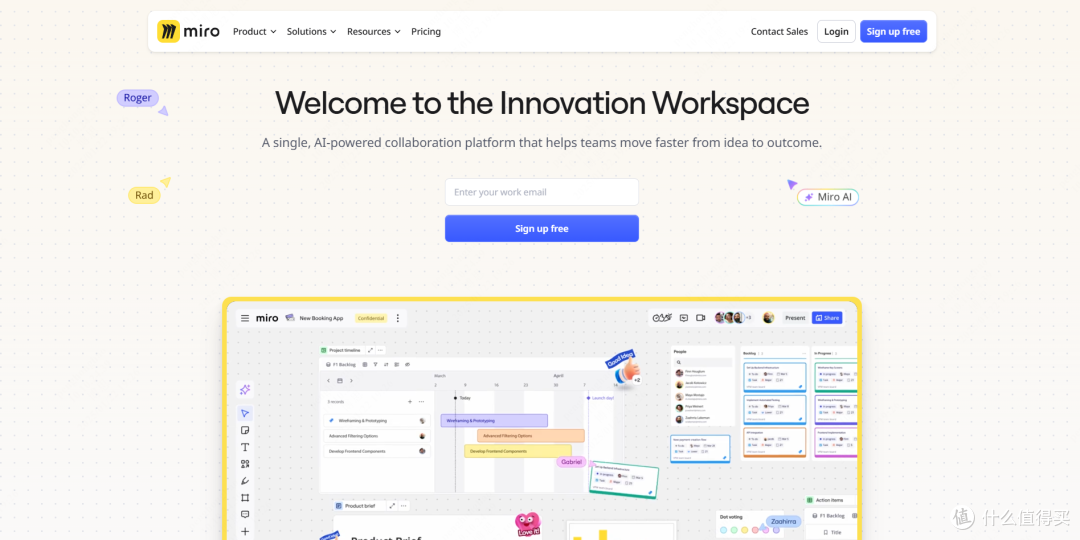Expand the Product dropdown menu
The height and width of the screenshot is (540, 1080).
pyautogui.click(x=254, y=32)
